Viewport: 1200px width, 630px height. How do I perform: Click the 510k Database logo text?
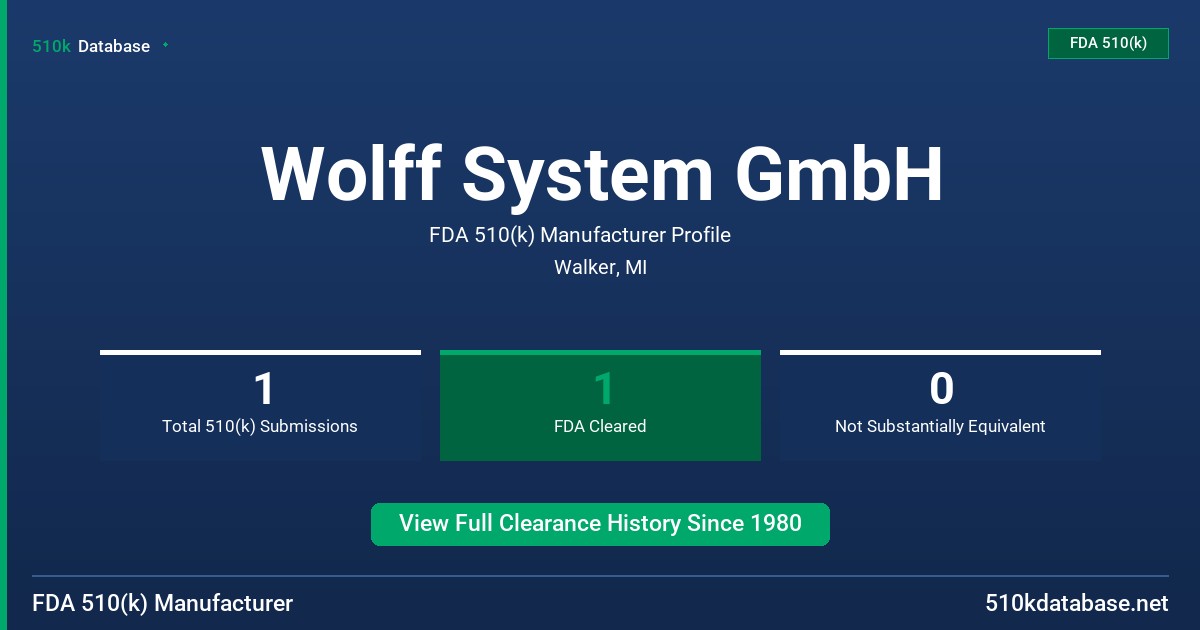91,46
